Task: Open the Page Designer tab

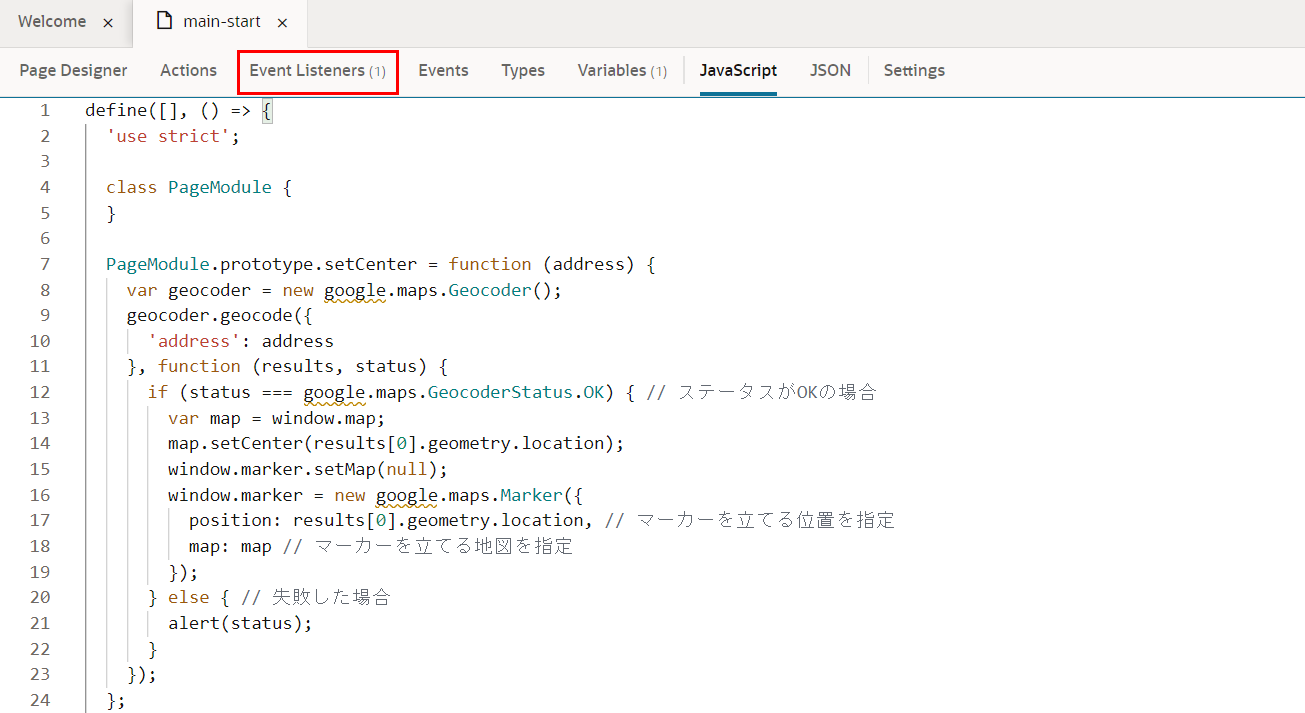Action: (73, 70)
